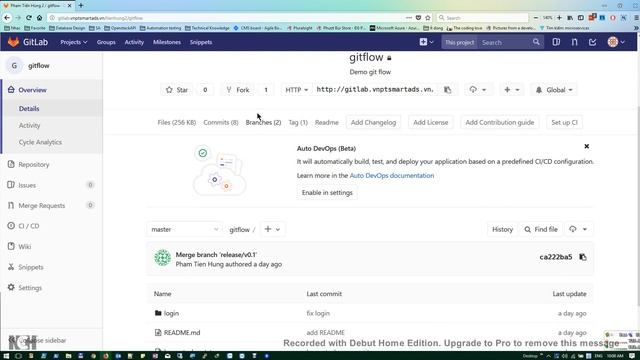Image resolution: width=640 pixels, height=360 pixels.
Task: Click Add Changelog button
Action: (373, 122)
